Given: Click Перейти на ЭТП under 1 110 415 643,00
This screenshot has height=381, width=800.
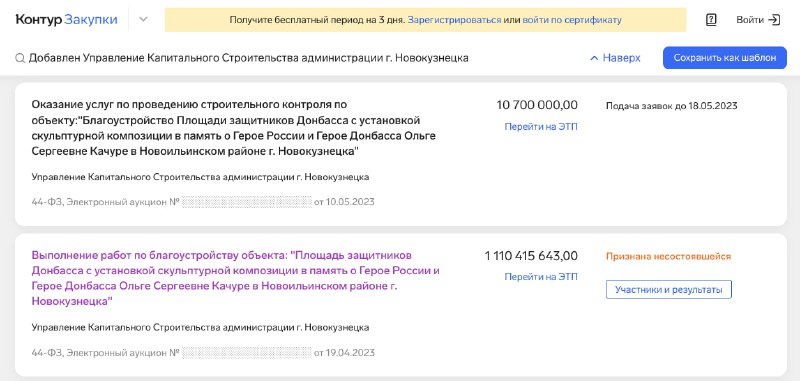Looking at the screenshot, I should point(541,277).
